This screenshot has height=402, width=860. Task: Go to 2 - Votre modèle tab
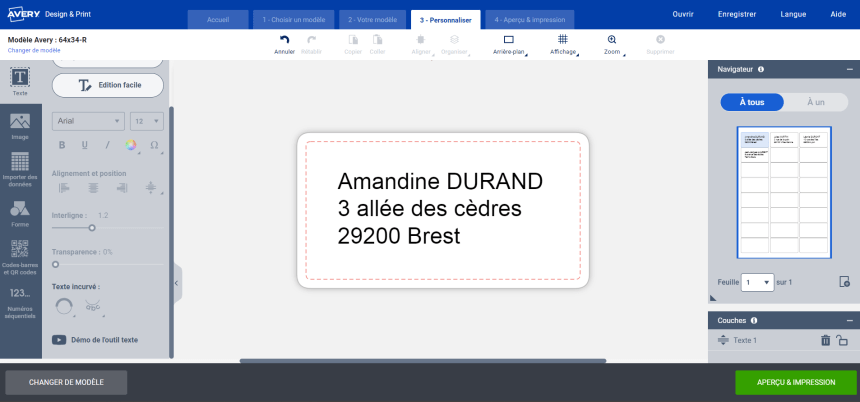point(372,20)
